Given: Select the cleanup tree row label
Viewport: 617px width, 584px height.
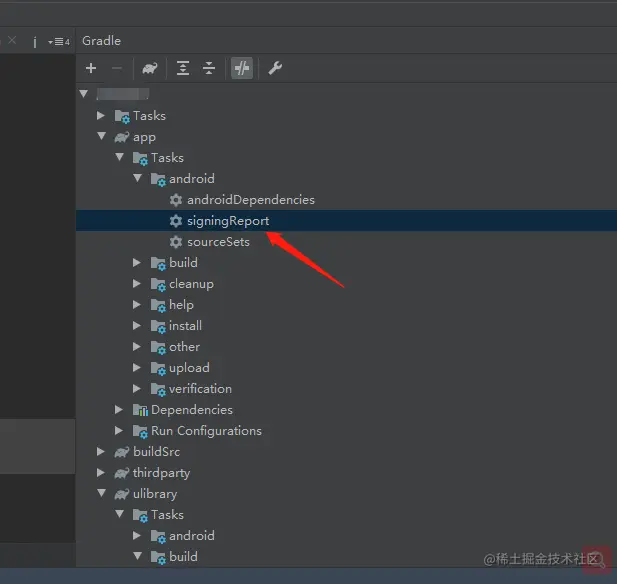Looking at the screenshot, I should point(191,284).
